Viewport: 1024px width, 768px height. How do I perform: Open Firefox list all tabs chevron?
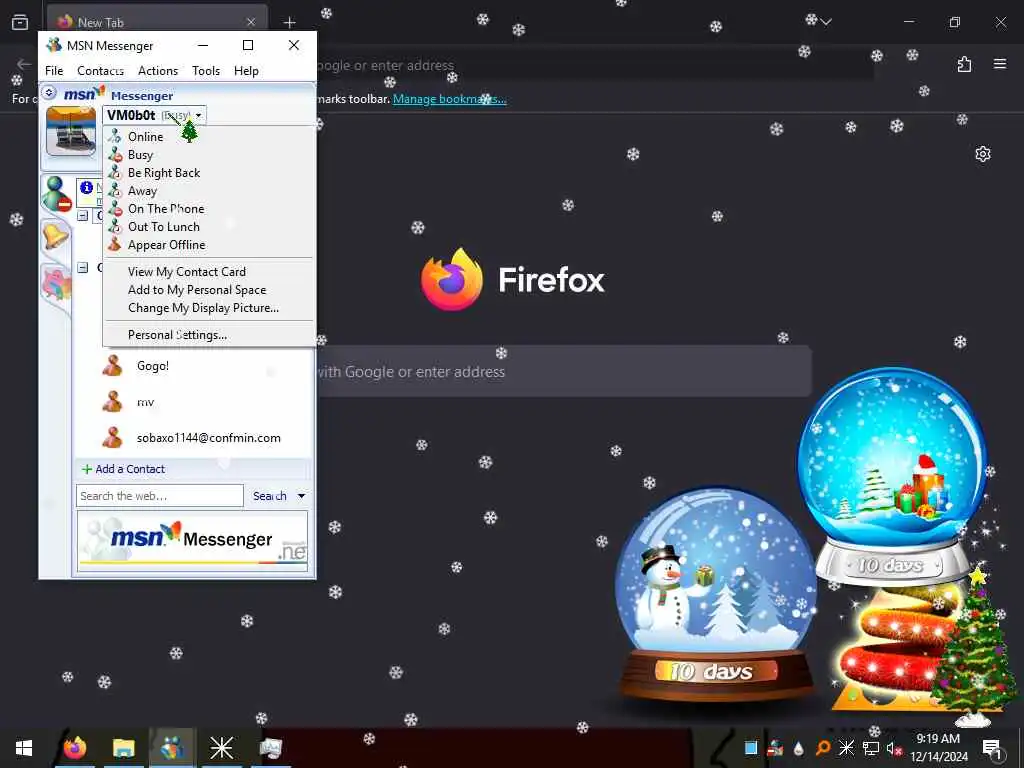(x=826, y=22)
